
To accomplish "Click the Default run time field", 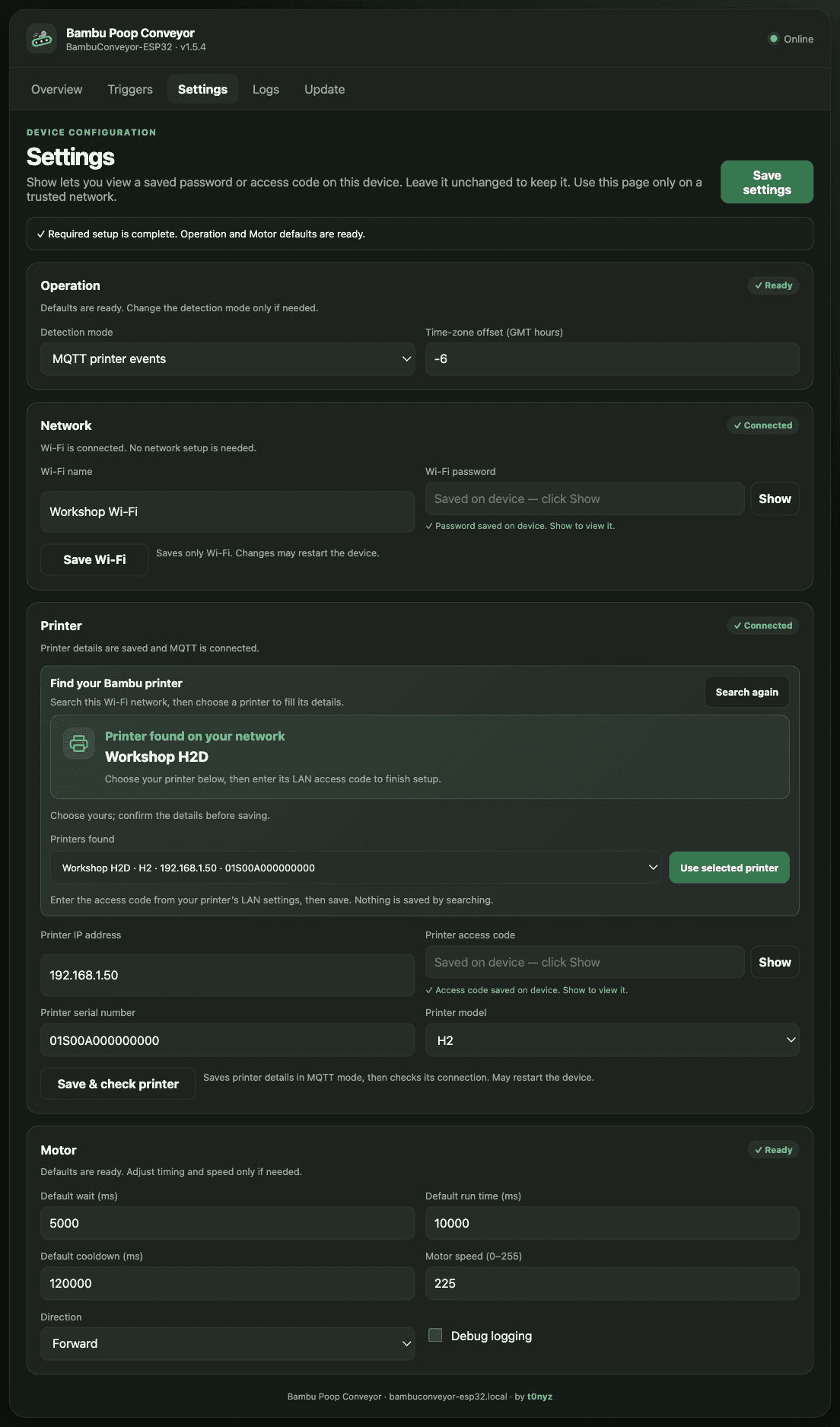I will click(612, 1223).
